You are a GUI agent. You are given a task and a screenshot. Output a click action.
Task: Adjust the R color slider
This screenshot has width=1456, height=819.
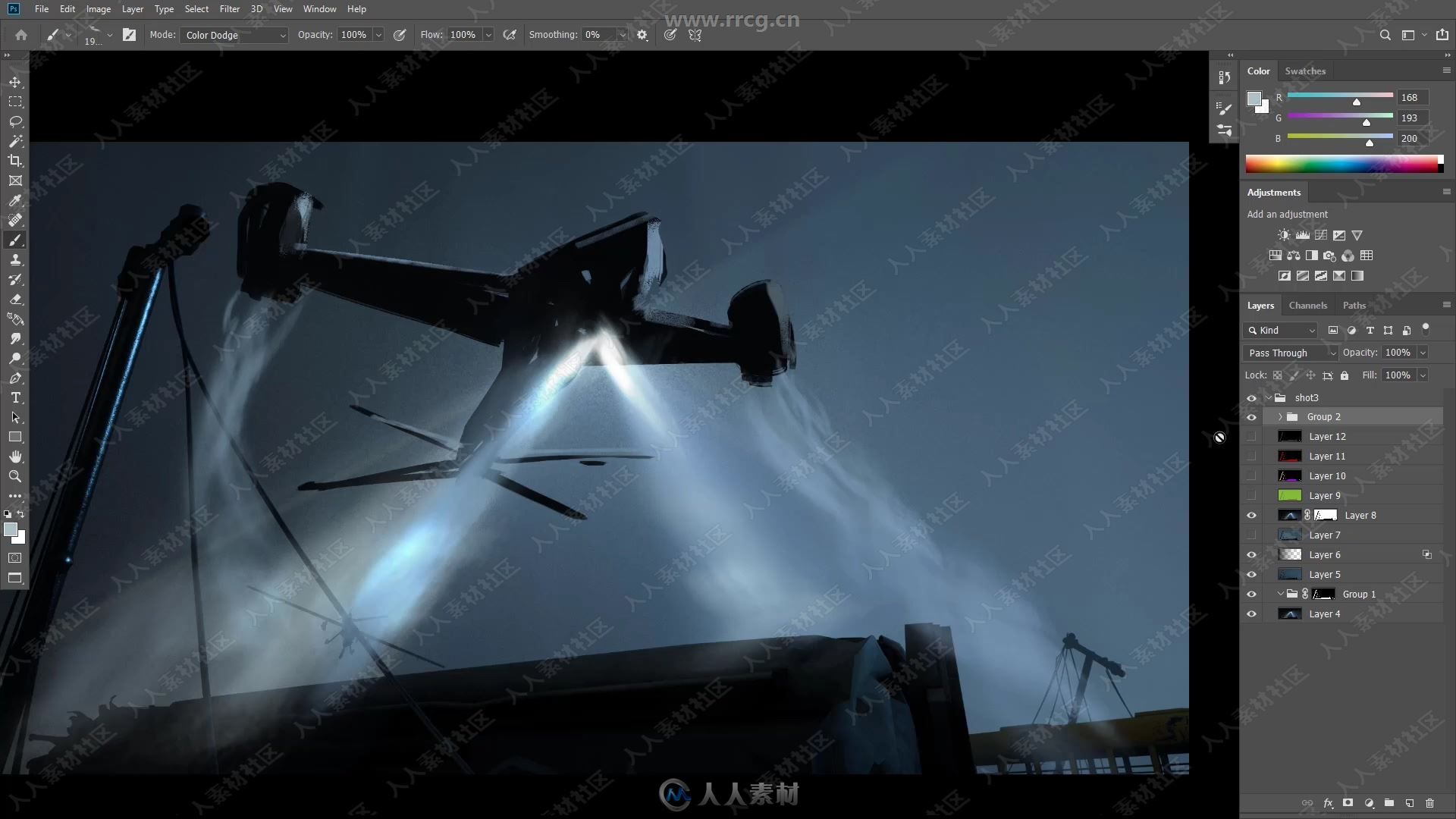coord(1357,102)
